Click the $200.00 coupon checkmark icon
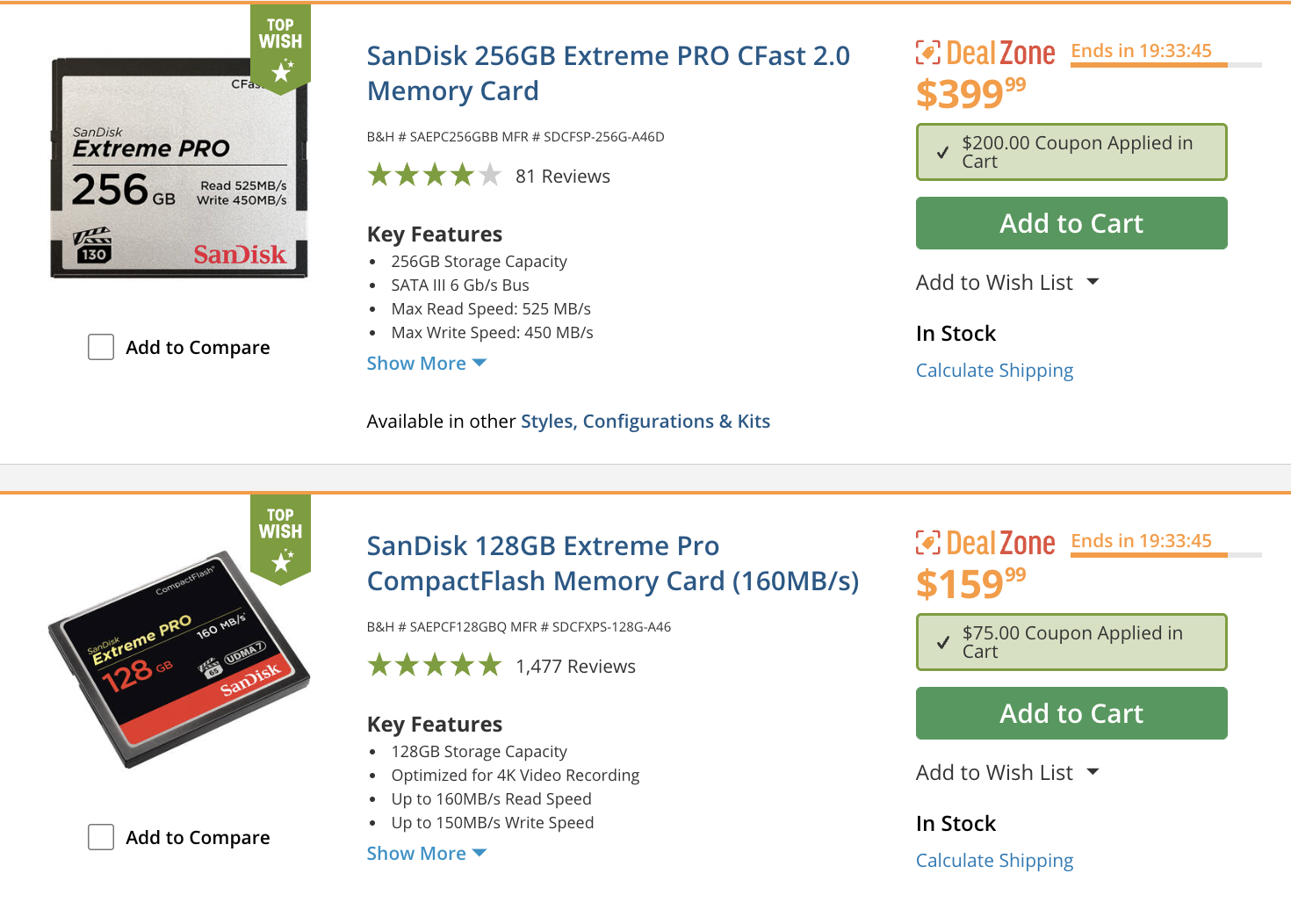1291x924 pixels. (x=942, y=153)
